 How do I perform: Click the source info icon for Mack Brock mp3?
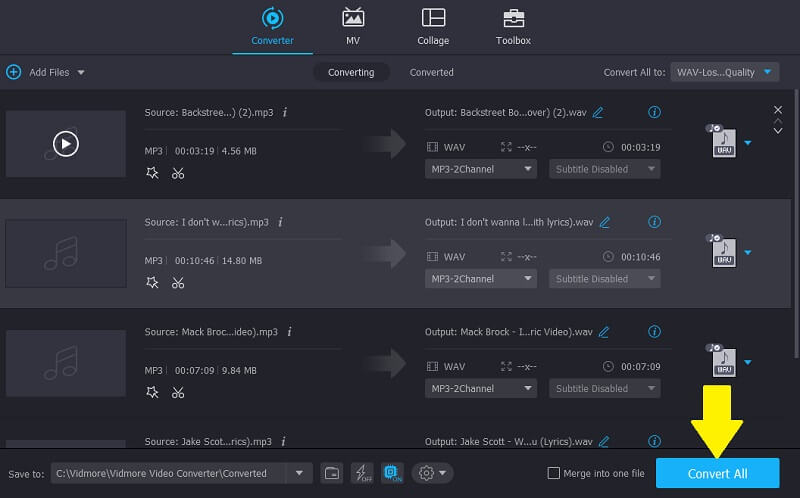(x=284, y=332)
